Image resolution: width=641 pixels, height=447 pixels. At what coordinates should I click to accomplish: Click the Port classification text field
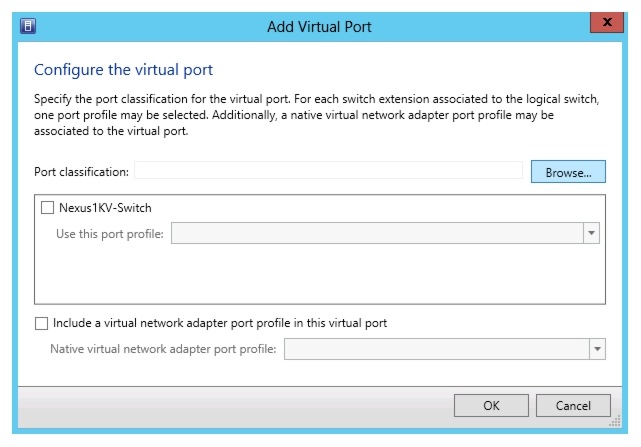click(328, 172)
